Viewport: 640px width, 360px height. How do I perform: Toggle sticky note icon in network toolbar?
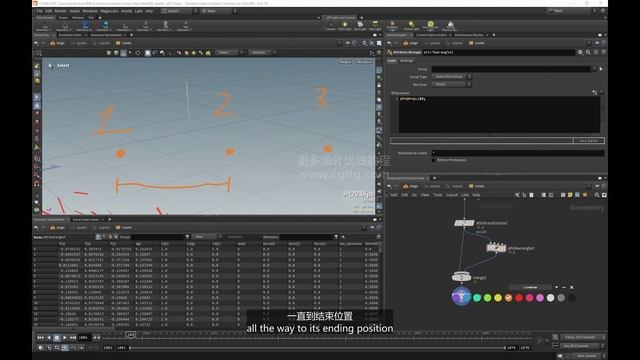click(570, 195)
